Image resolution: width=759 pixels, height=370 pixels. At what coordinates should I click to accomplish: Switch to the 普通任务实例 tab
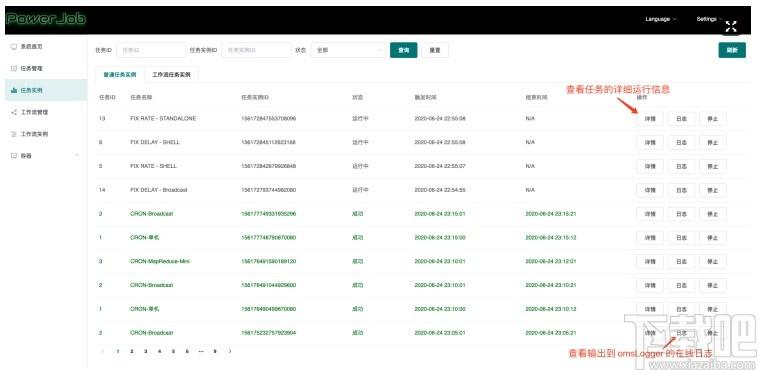tap(120, 75)
